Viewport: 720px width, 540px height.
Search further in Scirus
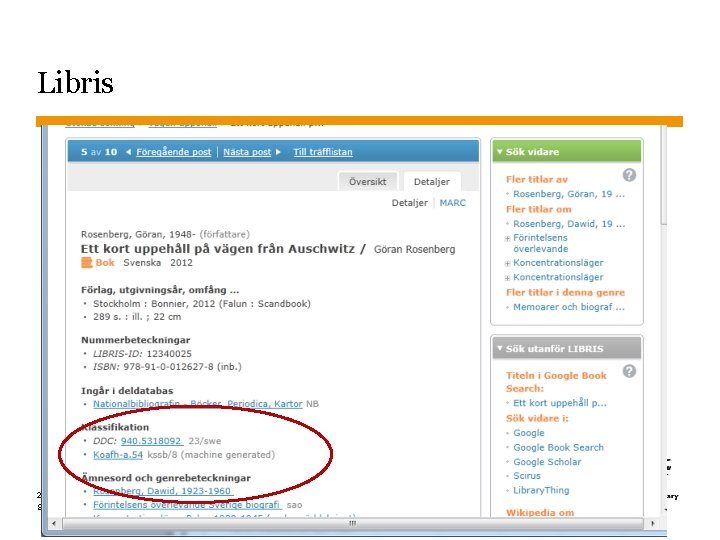point(527,476)
